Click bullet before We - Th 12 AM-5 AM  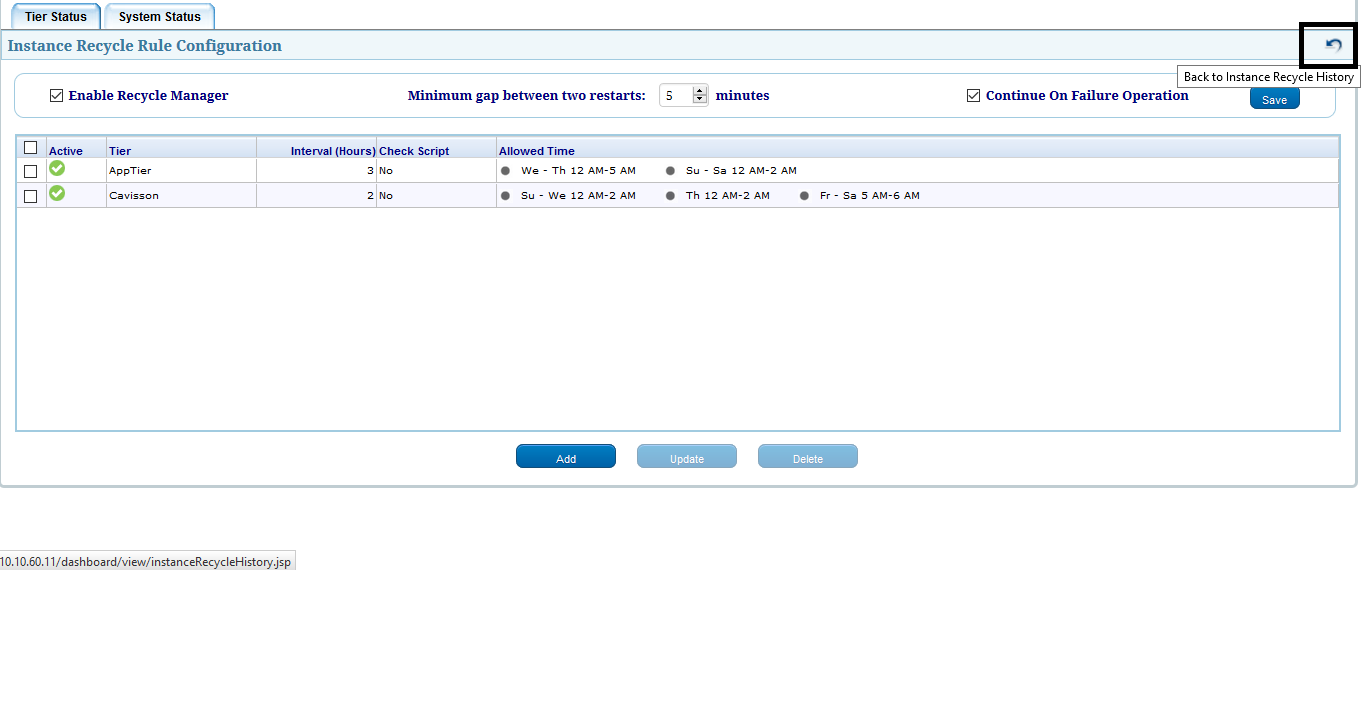[505, 171]
